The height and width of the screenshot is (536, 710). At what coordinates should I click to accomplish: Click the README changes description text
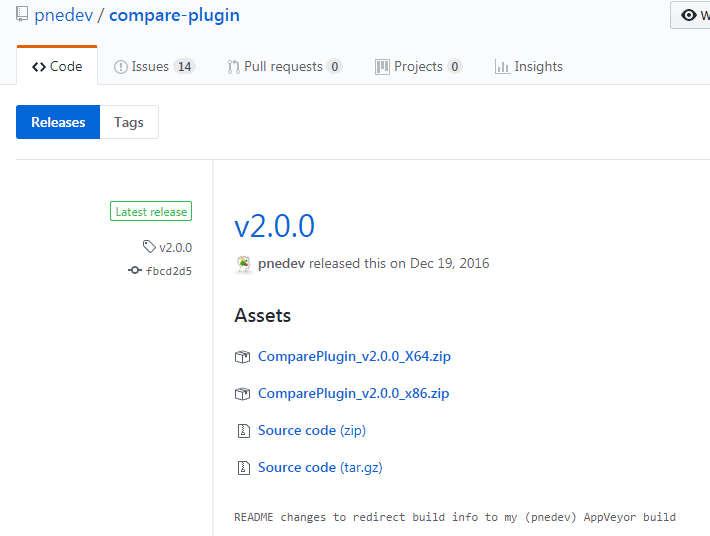point(455,517)
